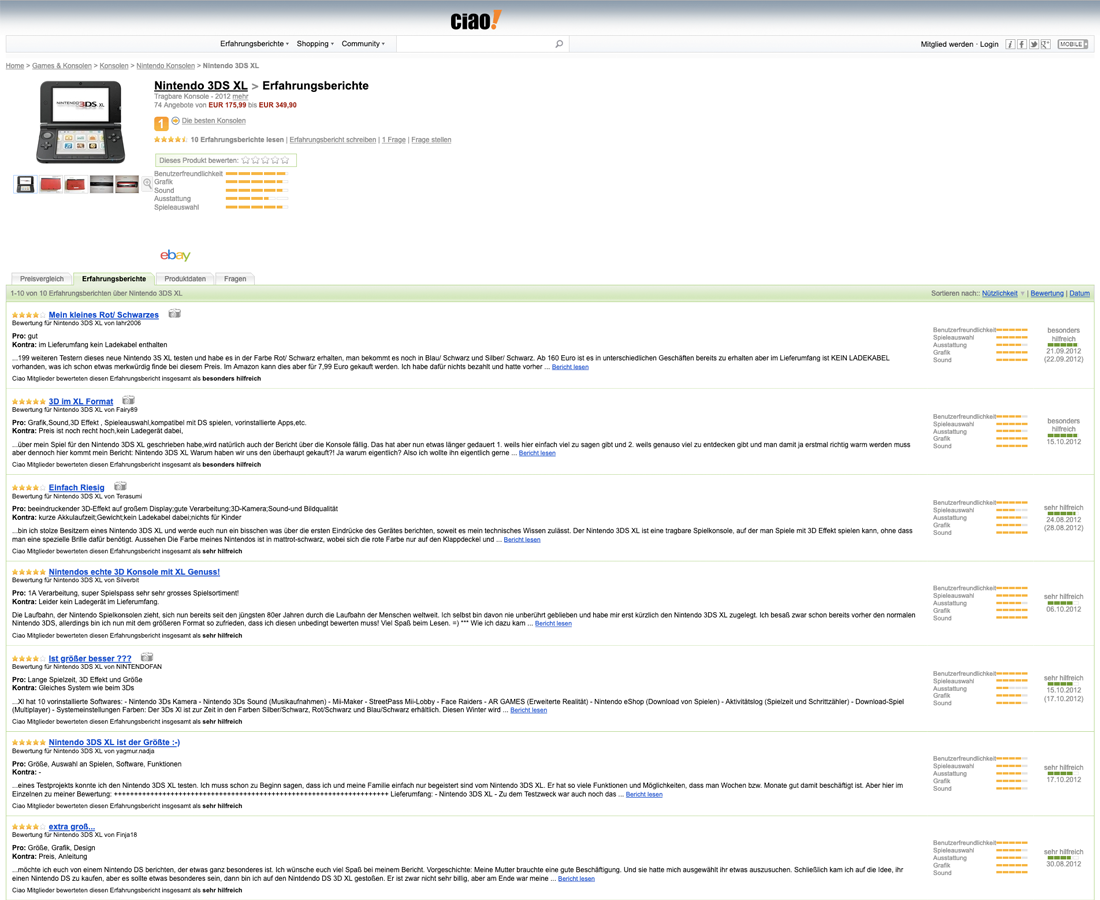Image resolution: width=1100 pixels, height=900 pixels.
Task: Sort reviews by Datum
Action: click(1080, 294)
